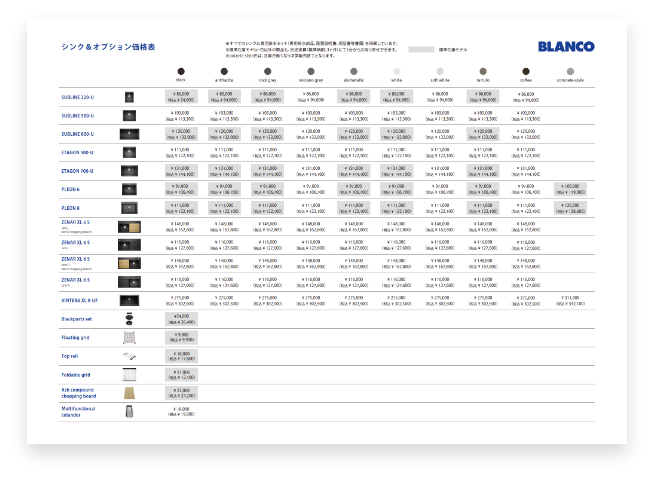Viewport: 654px width, 481px height.
Task: Click the SUBLINE 500-U product name
Action: (x=78, y=116)
